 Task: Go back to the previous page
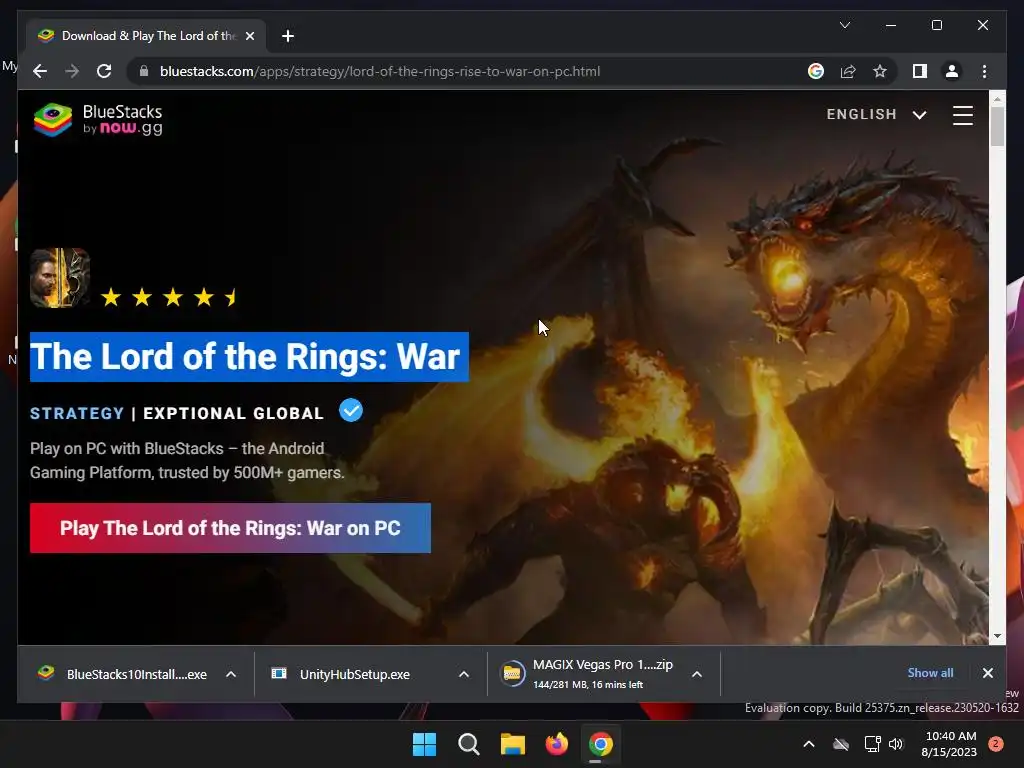pyautogui.click(x=40, y=71)
